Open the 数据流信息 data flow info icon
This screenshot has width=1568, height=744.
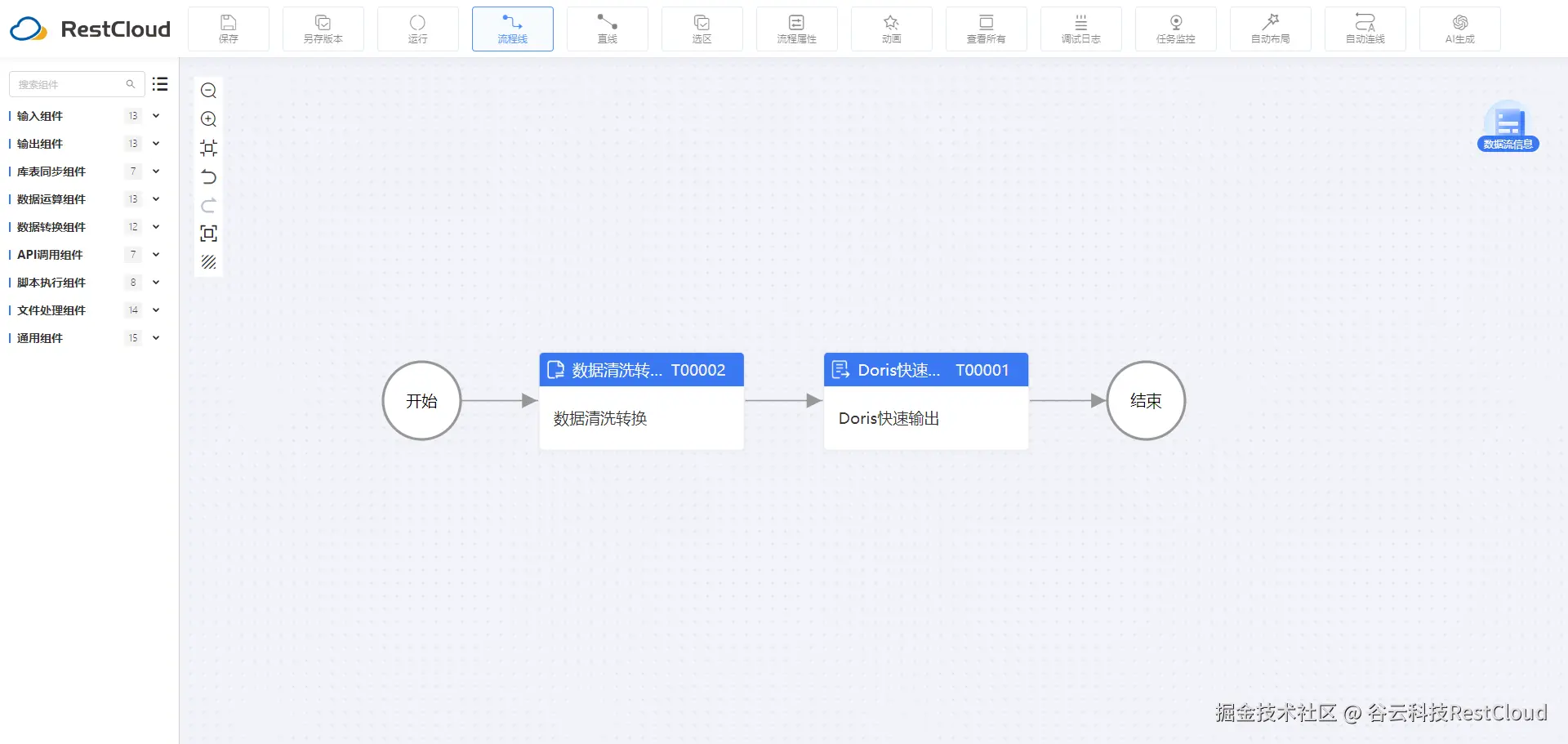tap(1508, 127)
